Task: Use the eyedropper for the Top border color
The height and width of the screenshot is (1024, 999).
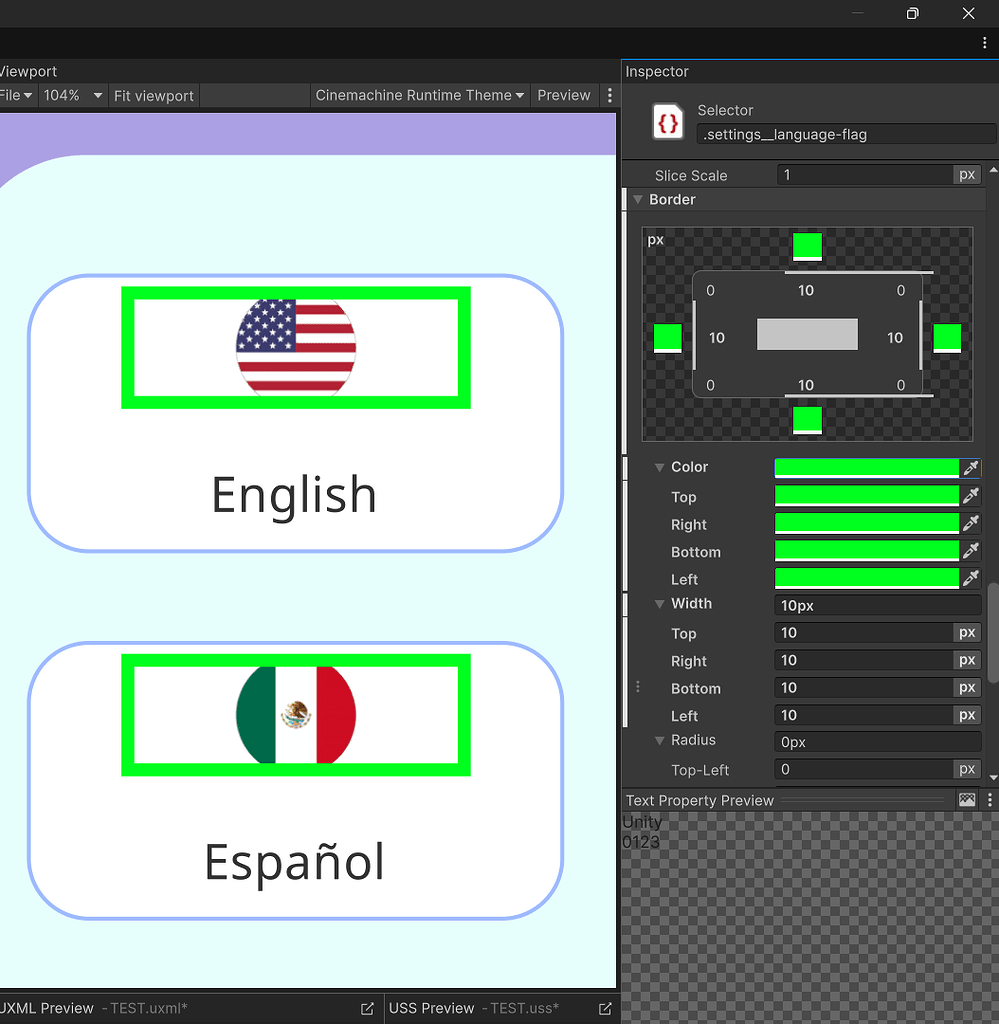Action: (x=970, y=495)
